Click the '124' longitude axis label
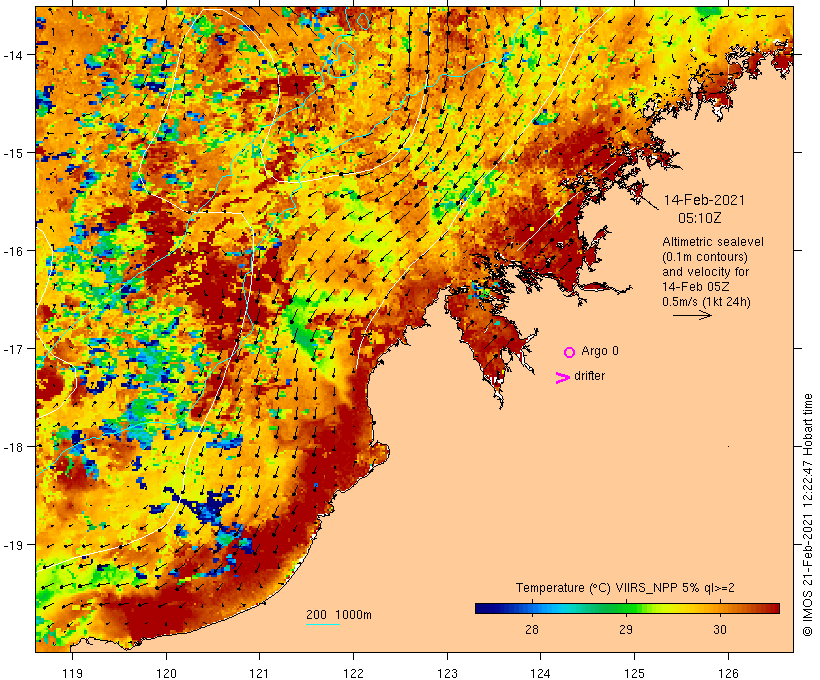 tap(541, 673)
